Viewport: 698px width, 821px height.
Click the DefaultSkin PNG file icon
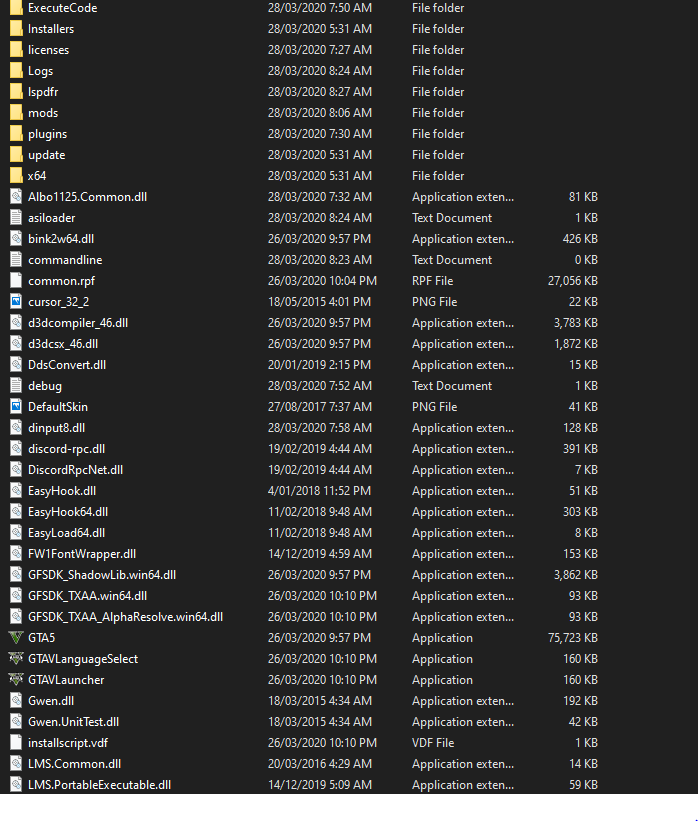tap(16, 406)
